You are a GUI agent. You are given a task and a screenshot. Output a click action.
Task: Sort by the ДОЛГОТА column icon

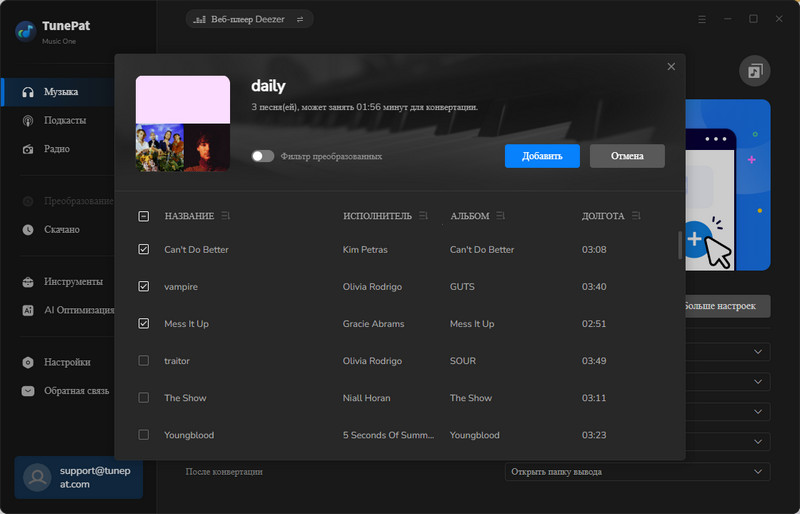[636, 216]
